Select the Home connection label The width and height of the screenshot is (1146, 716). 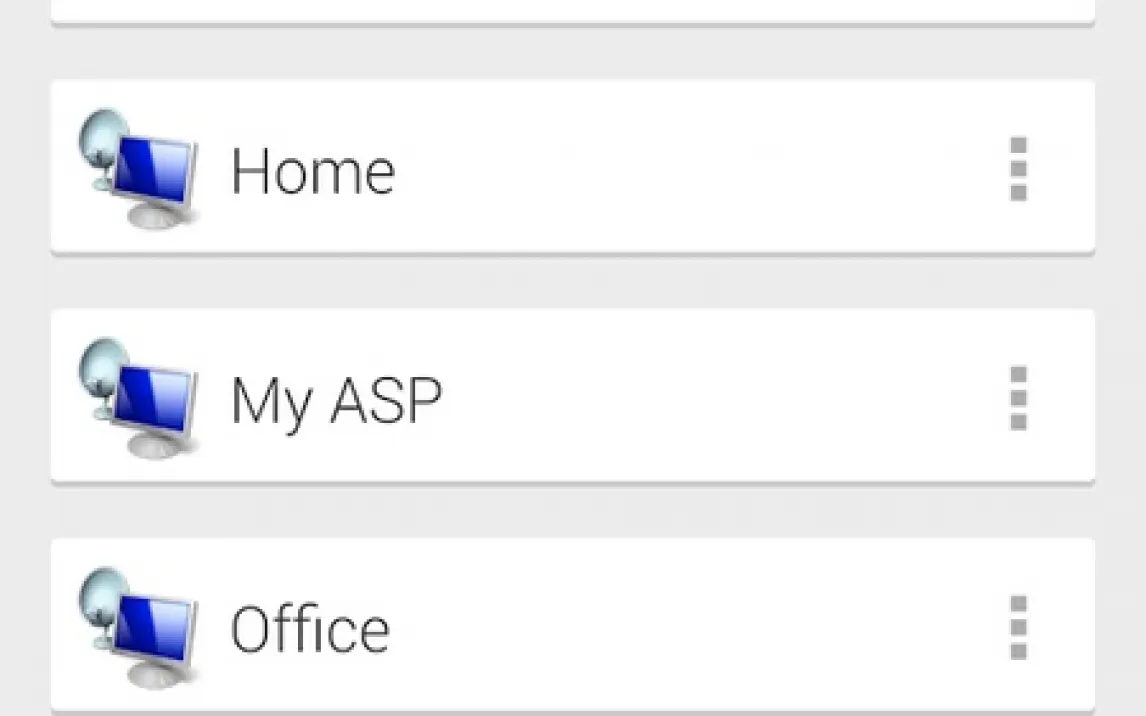click(313, 171)
